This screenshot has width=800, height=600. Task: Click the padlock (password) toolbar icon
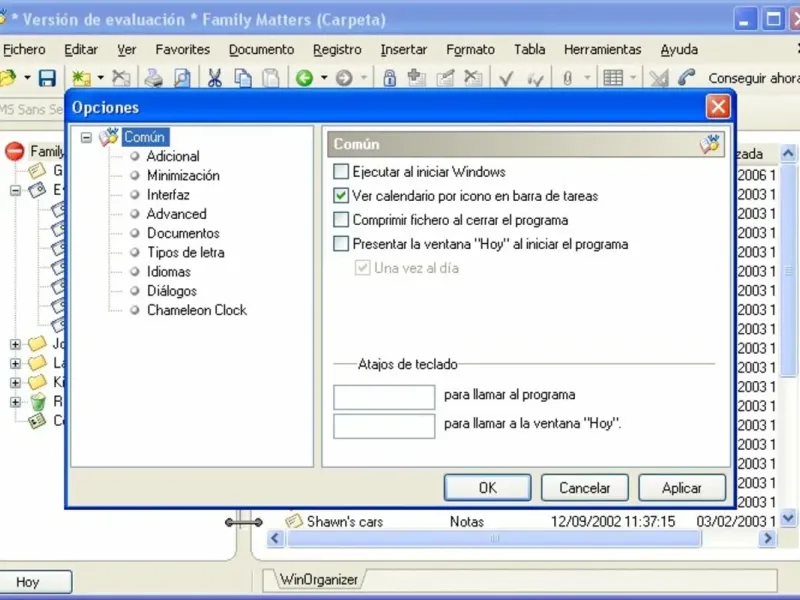point(389,78)
